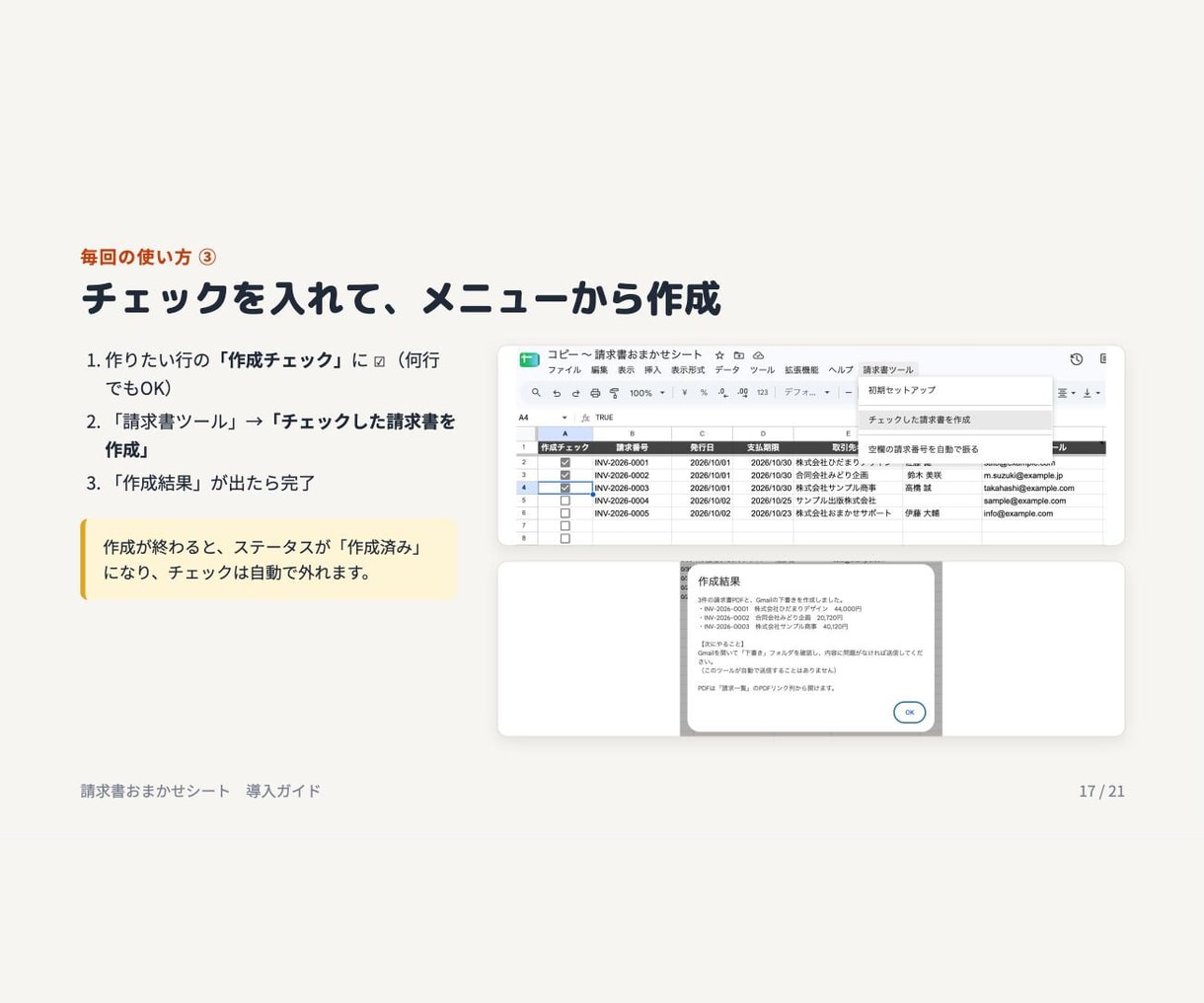Image resolution: width=1204 pixels, height=1003 pixels.
Task: Check the box for INV-2026-0004
Action: 564,501
